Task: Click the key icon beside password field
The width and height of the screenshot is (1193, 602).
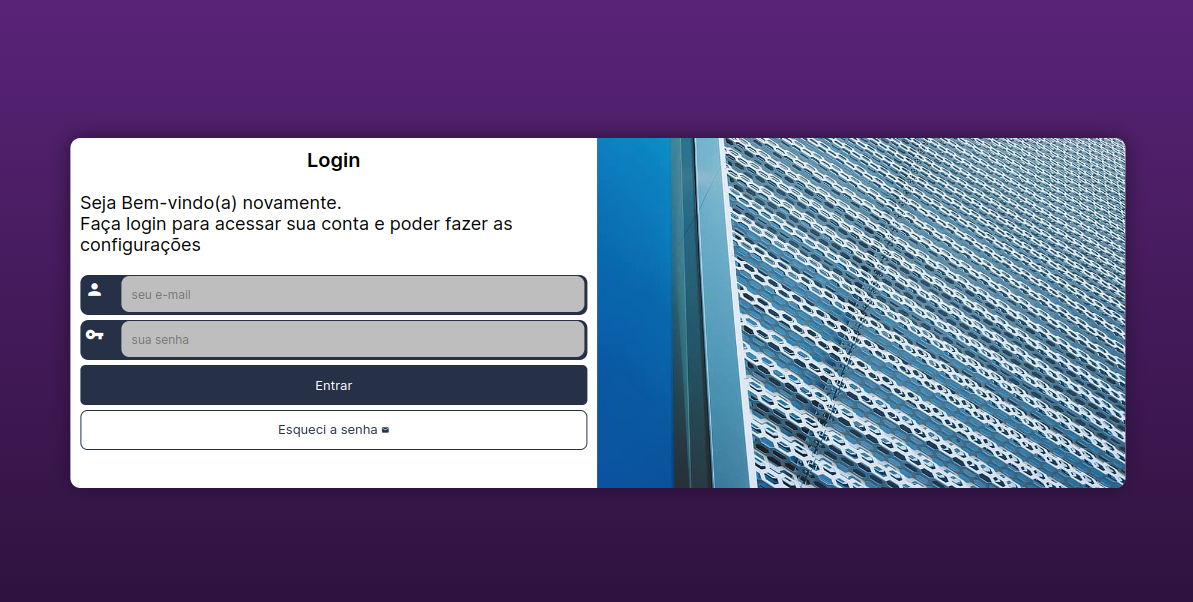Action: [94, 334]
